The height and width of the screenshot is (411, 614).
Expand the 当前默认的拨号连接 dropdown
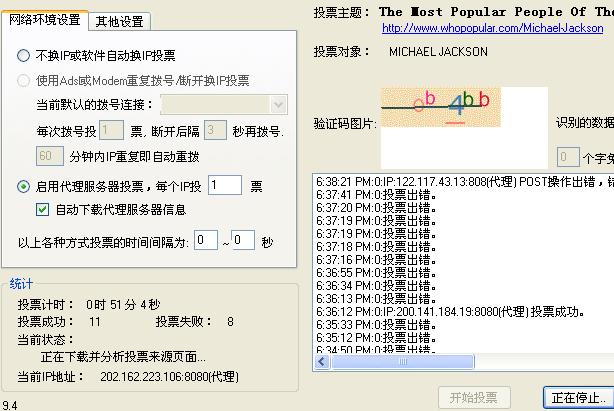[x=278, y=104]
